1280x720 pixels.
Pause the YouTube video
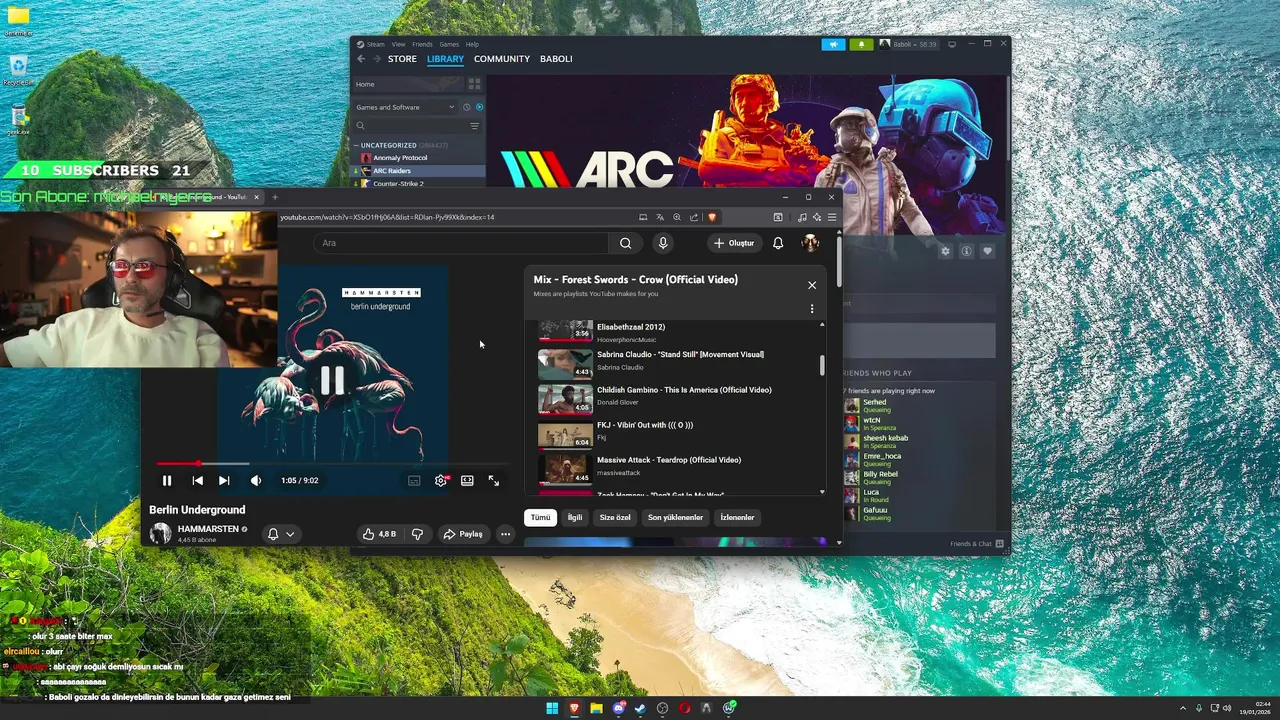click(167, 481)
